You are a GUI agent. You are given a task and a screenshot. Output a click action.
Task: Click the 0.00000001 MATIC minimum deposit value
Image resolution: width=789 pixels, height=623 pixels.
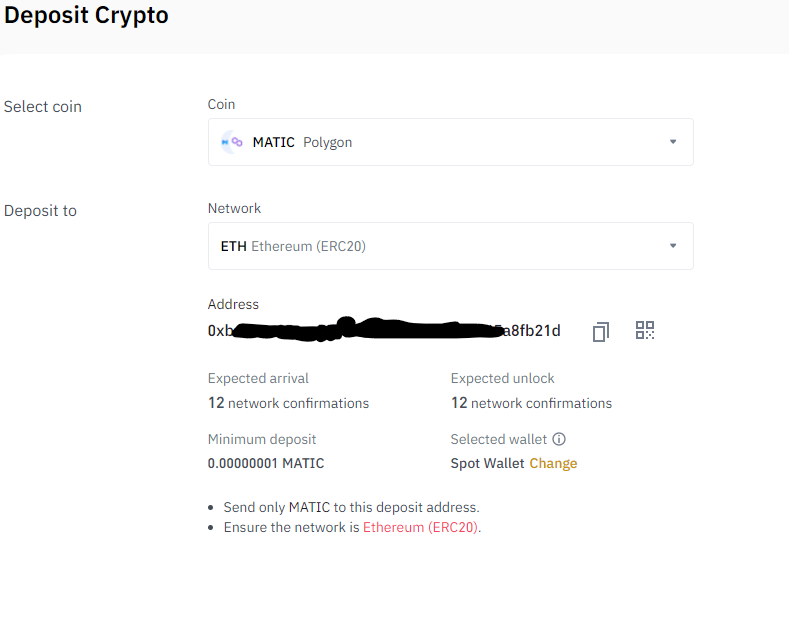tap(266, 463)
